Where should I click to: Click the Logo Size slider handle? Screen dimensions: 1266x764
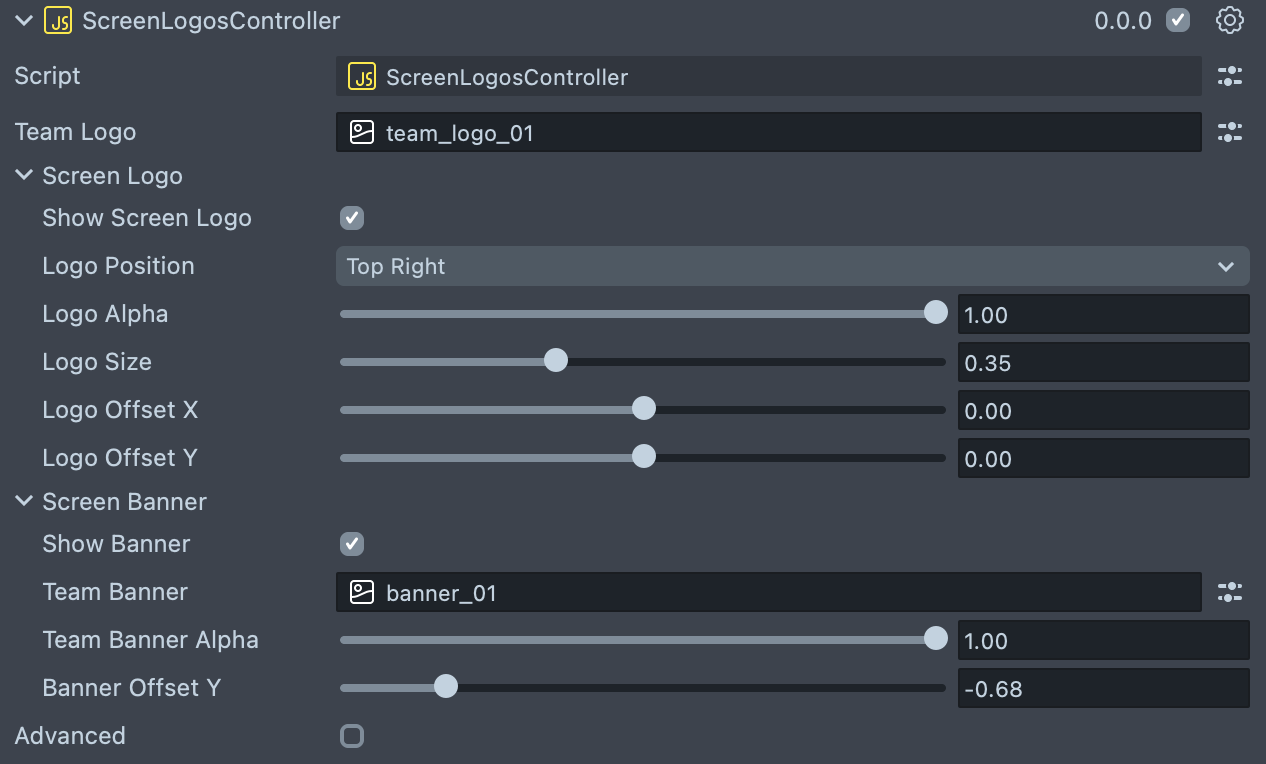coord(556,360)
